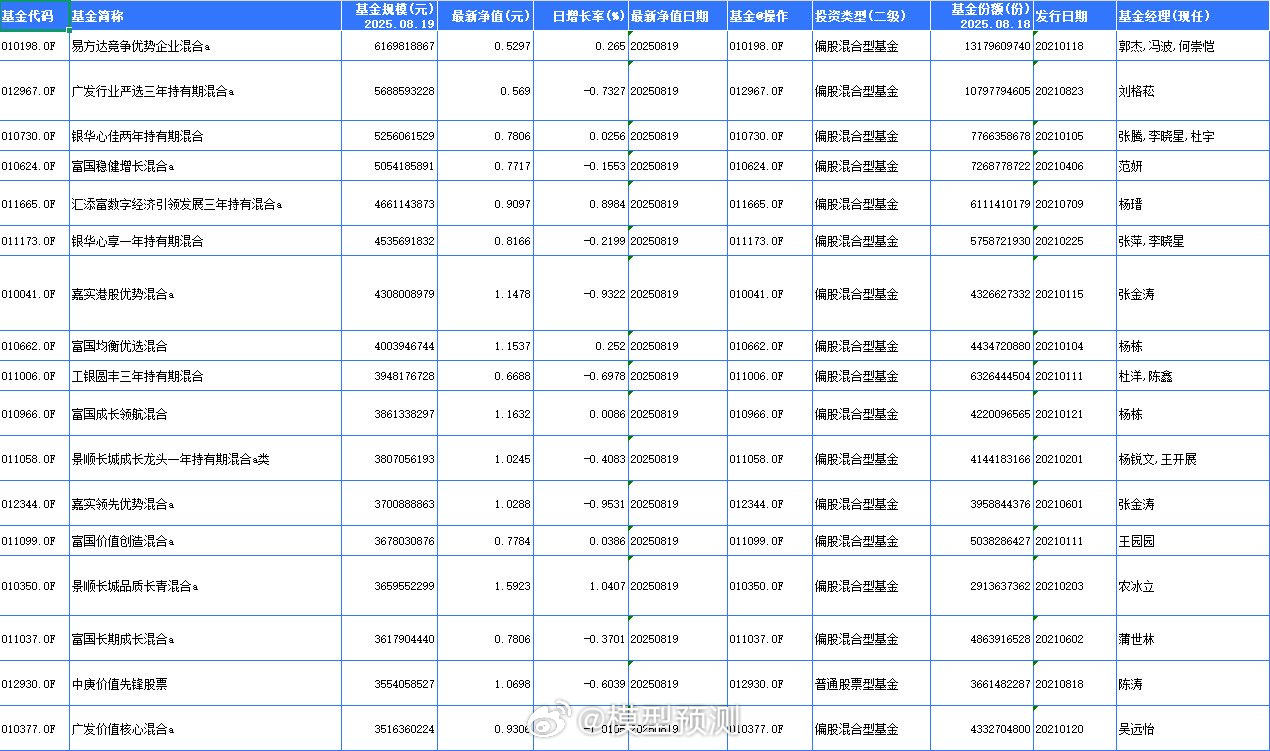Click fund name 银华心享一年持有期混合
This screenshot has height=751, width=1270.
206,241
